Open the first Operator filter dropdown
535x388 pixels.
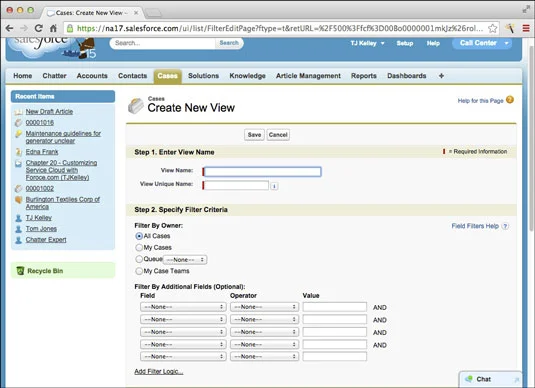(264, 307)
